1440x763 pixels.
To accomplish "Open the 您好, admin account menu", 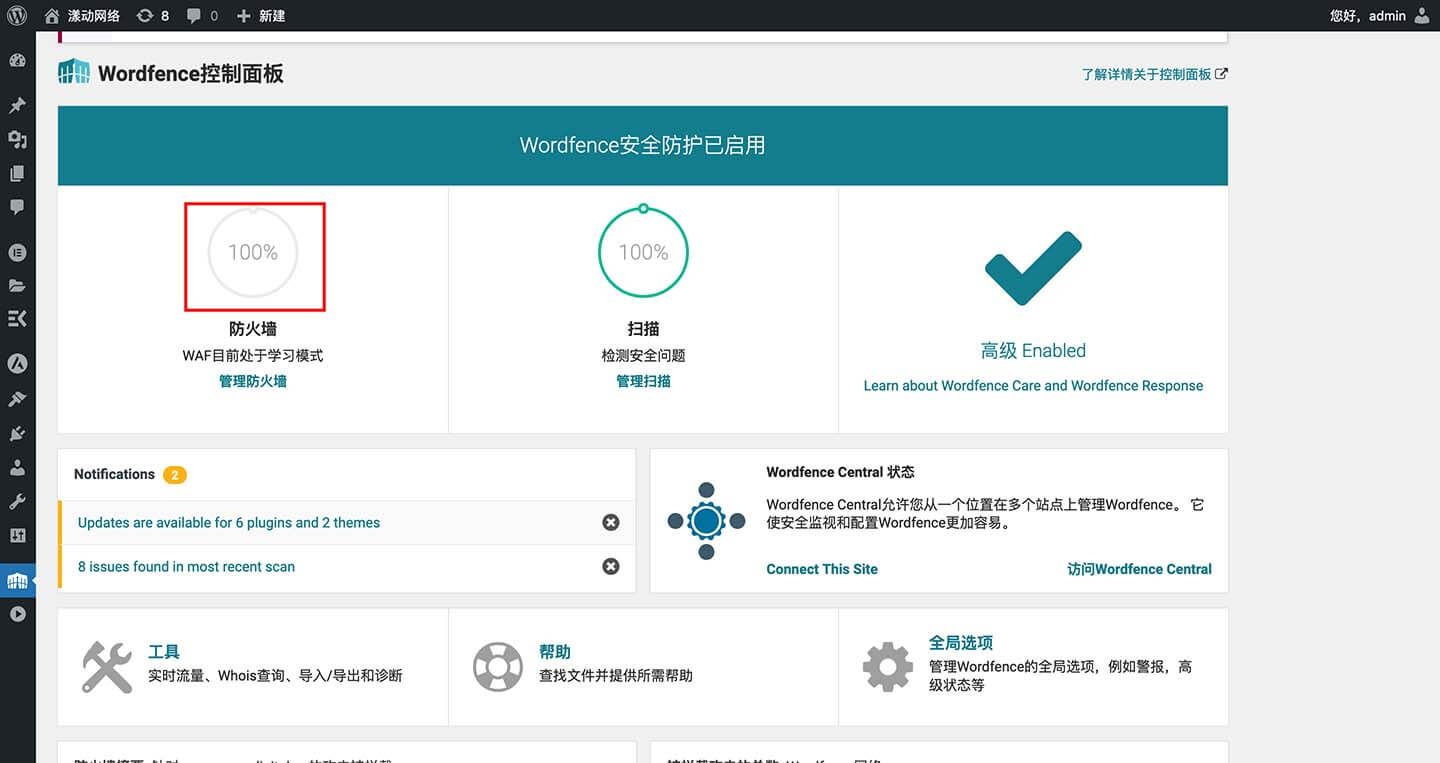I will (x=1380, y=15).
